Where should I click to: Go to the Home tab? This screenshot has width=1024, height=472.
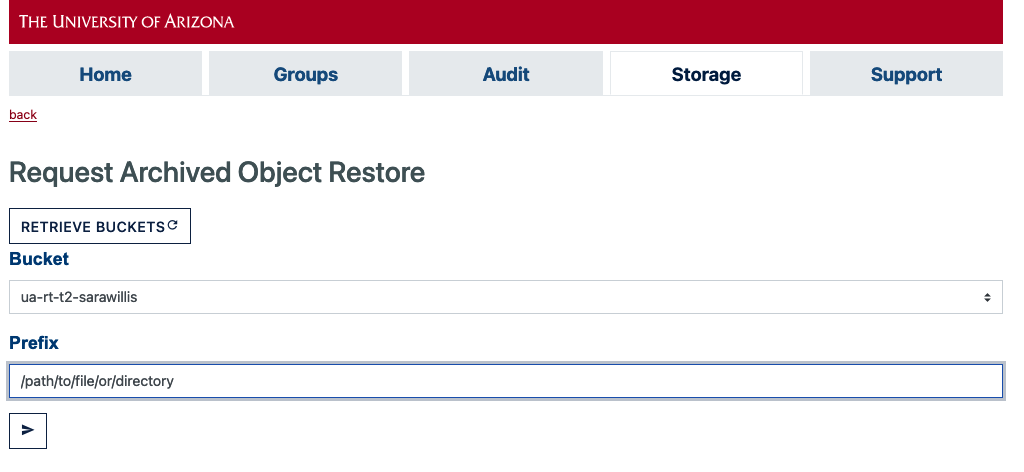pos(105,74)
